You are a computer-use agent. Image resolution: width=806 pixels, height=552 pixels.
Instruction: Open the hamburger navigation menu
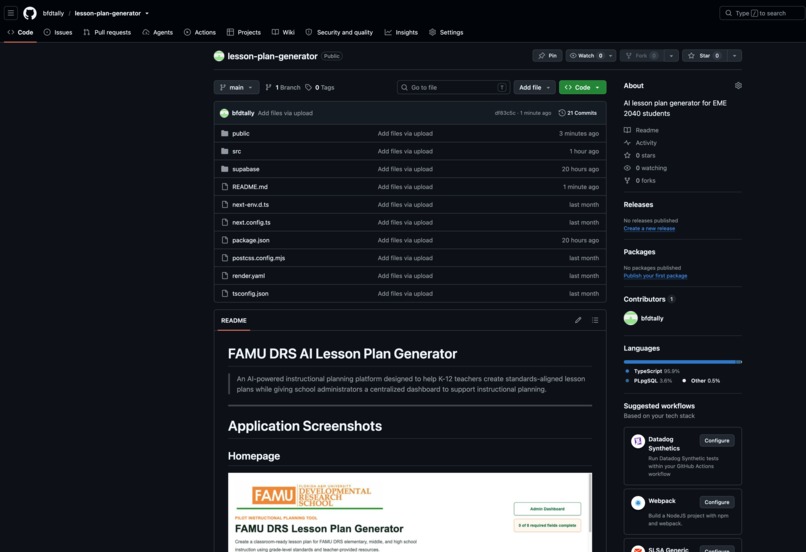click(11, 13)
